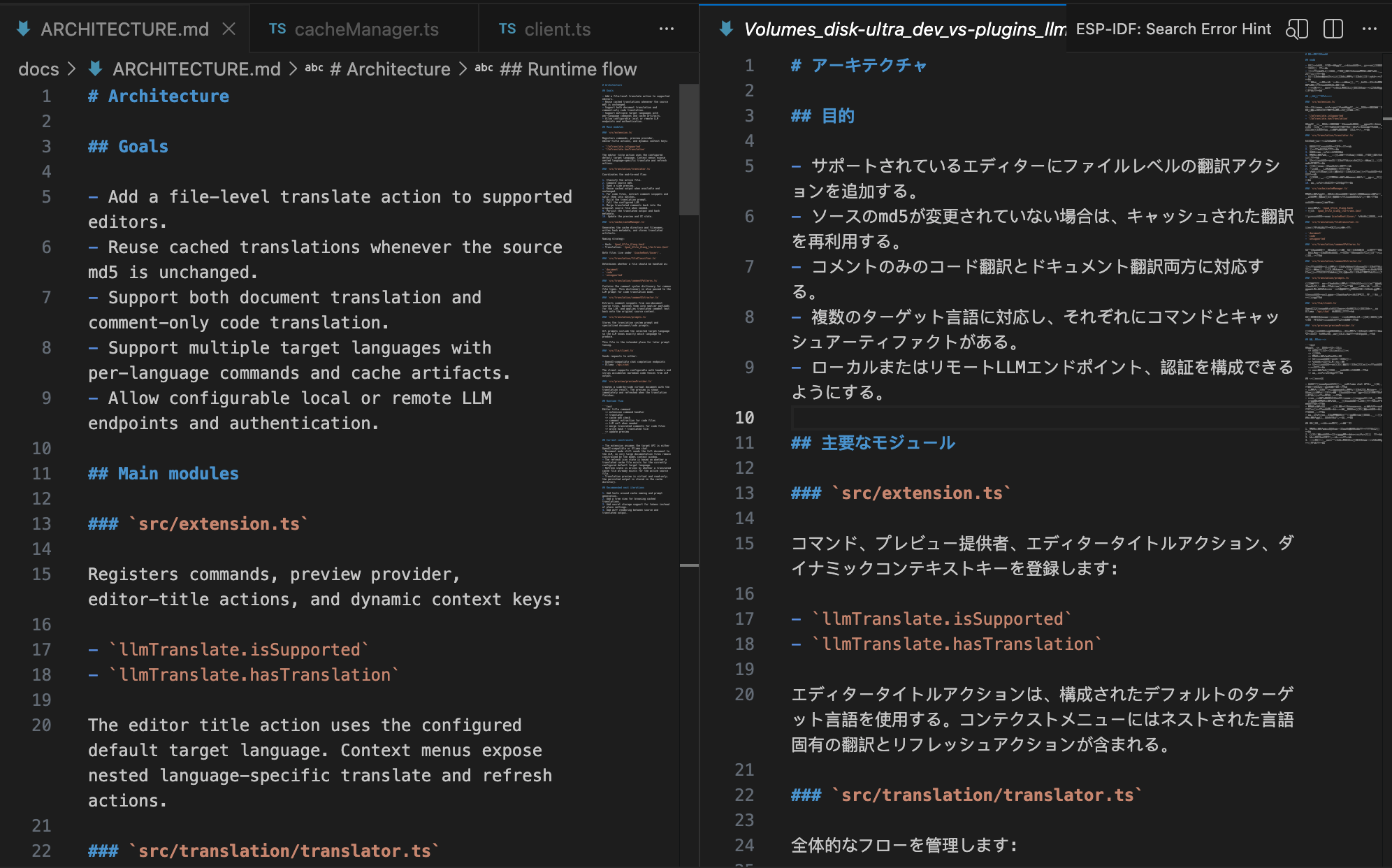Open More Actions via the ellipsis on the right editor group
The image size is (1392, 868).
pos(1368,29)
